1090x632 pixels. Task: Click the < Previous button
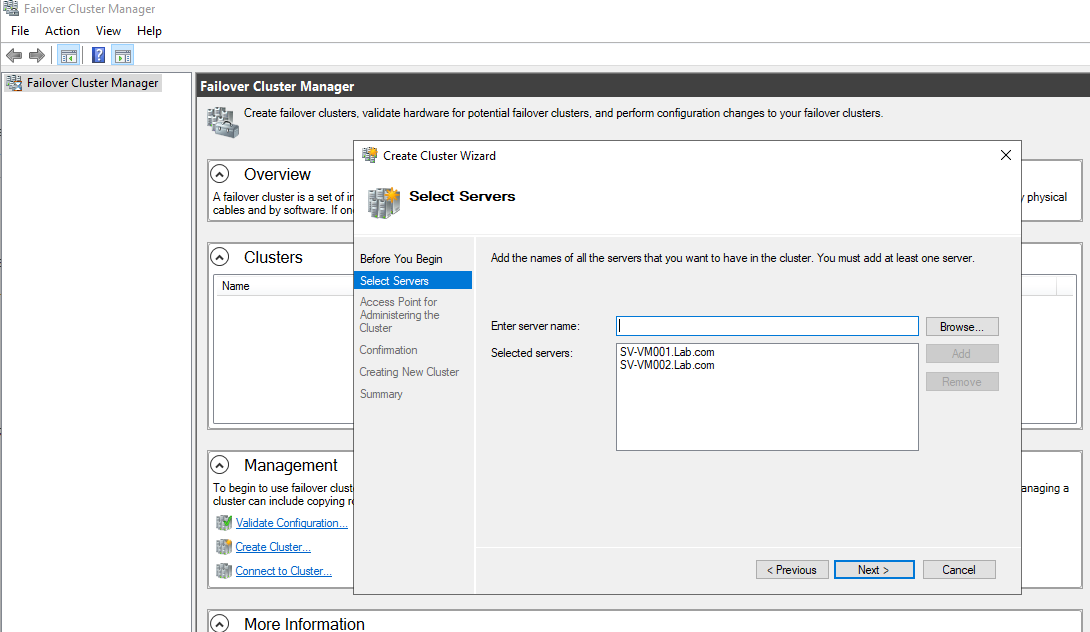coord(792,569)
